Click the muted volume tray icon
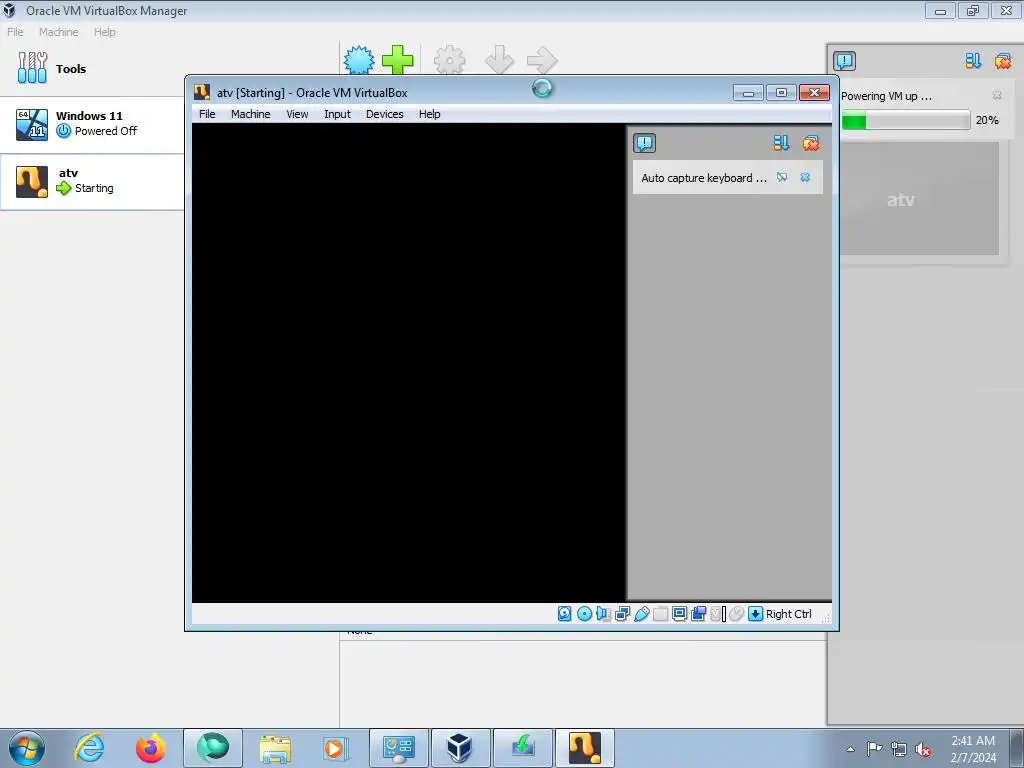Image resolution: width=1024 pixels, height=768 pixels. (923, 749)
